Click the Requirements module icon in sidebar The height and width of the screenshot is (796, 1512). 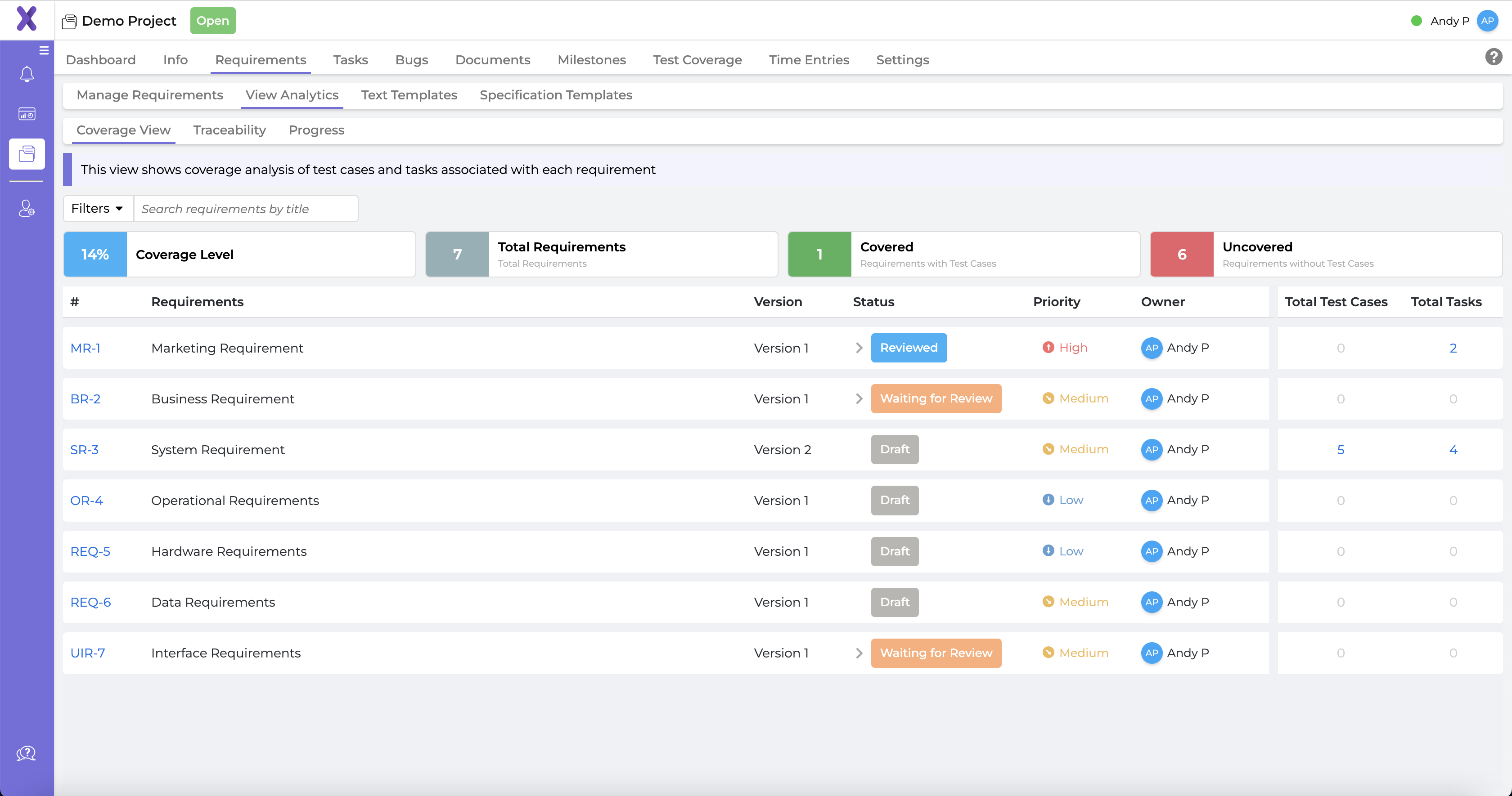(x=27, y=153)
